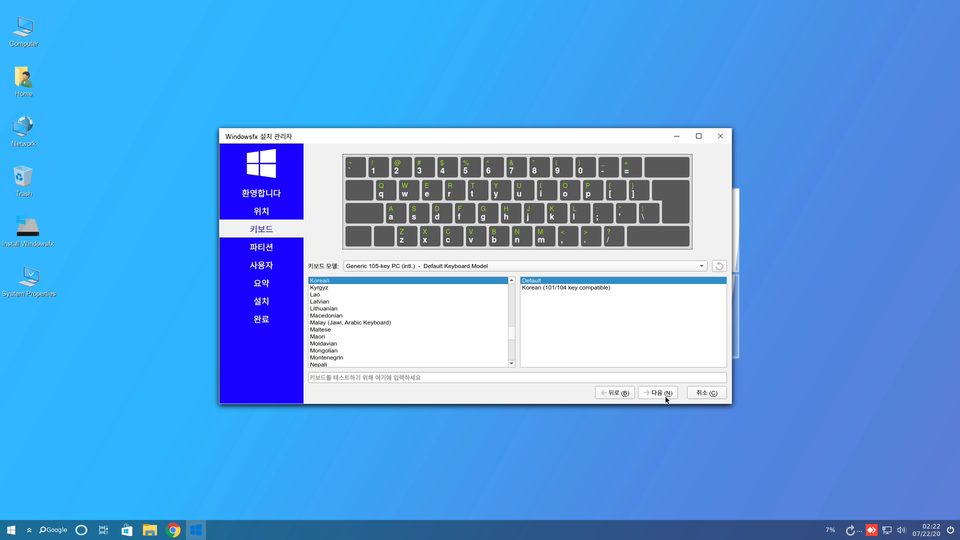
Task: Open System Properties desktop icon
Action: click(29, 282)
